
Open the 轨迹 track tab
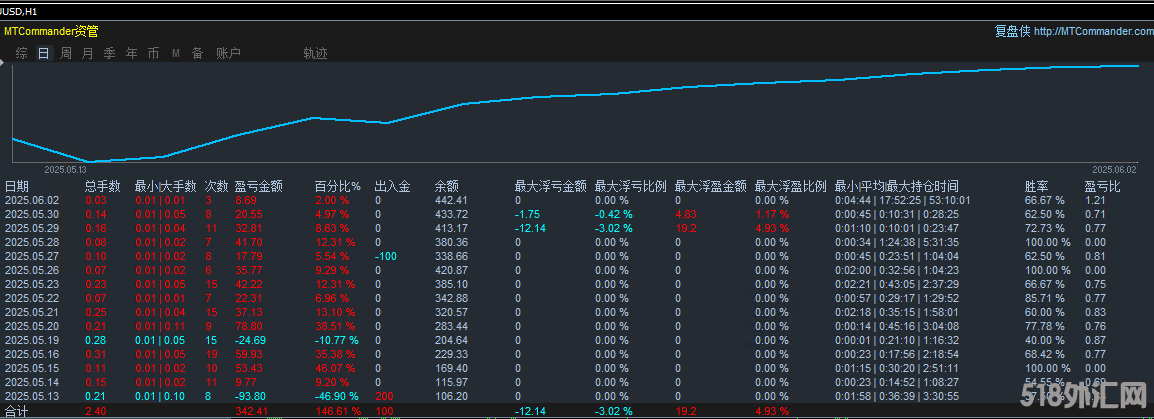click(315, 53)
